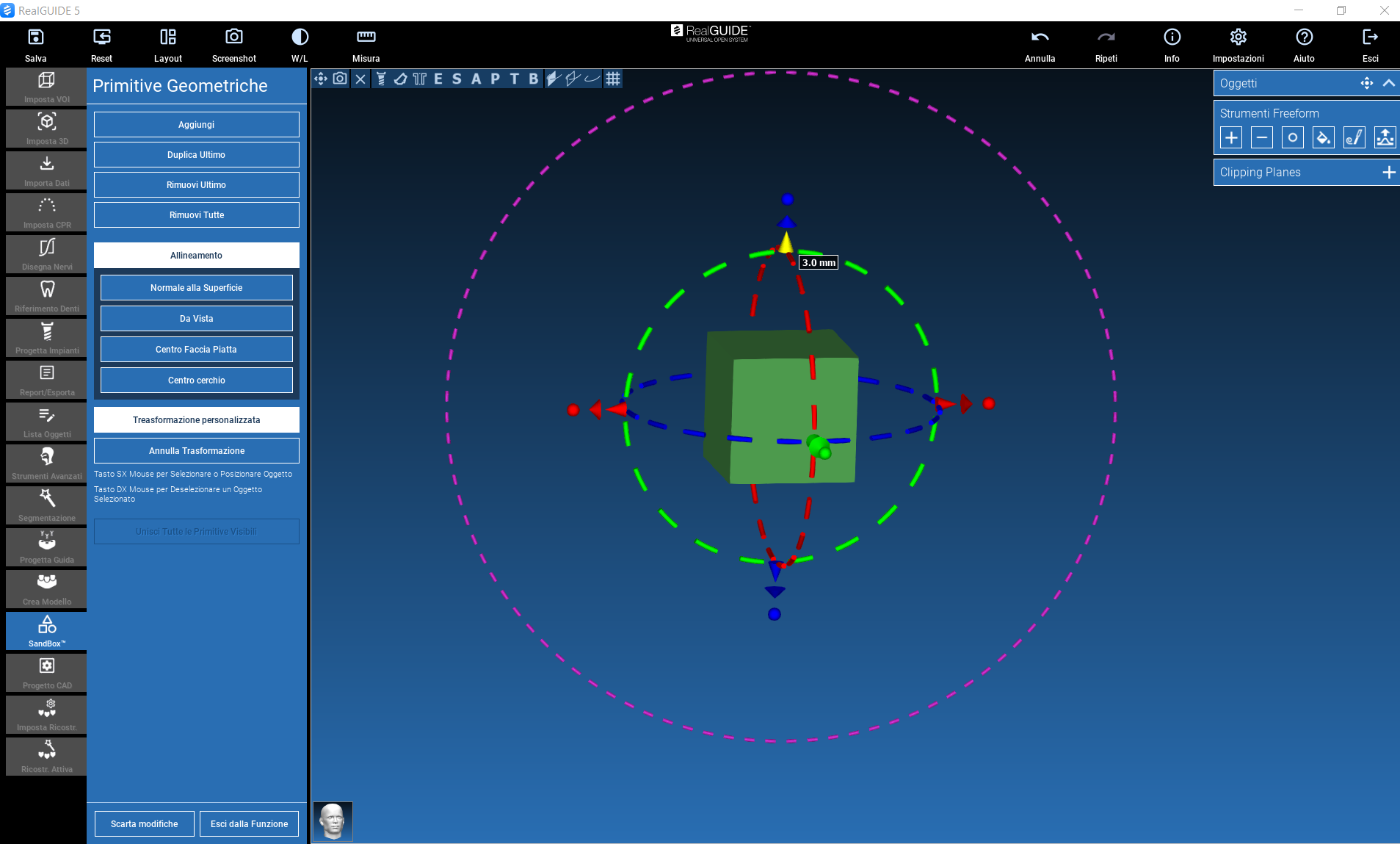
Task: Toggle the filled clipping plane view icon
Action: (554, 79)
